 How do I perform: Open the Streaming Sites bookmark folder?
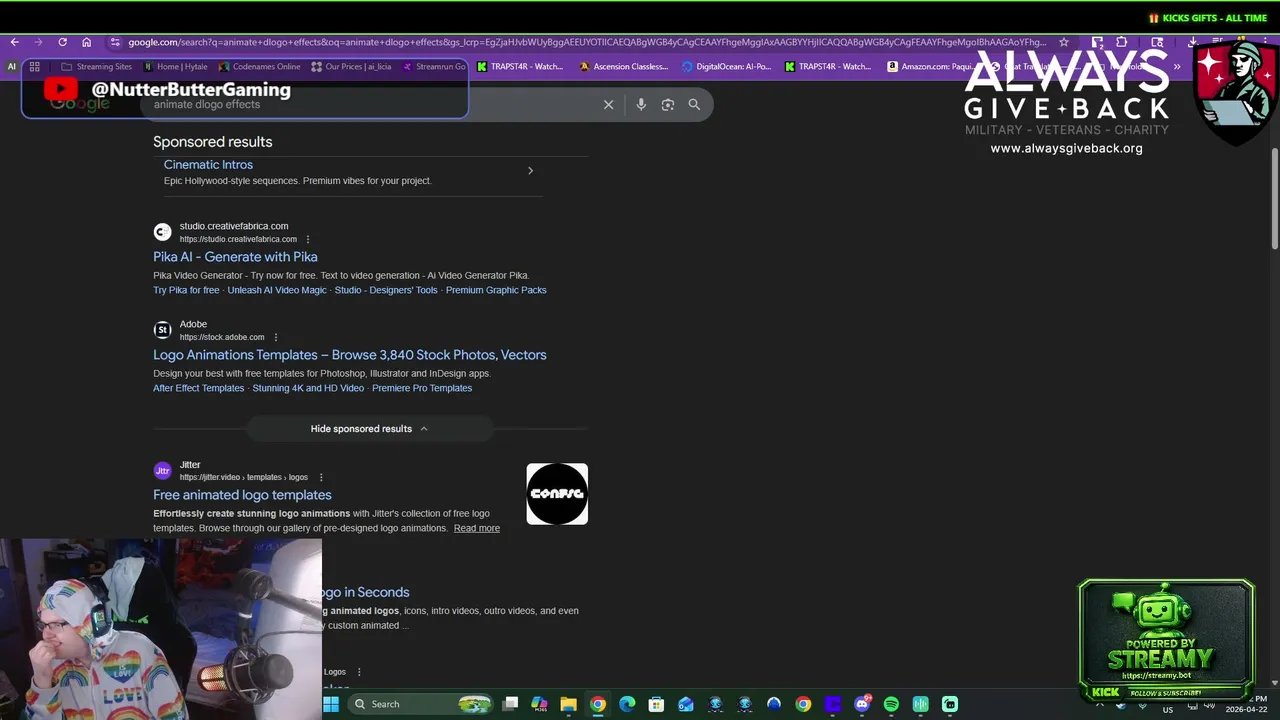tap(96, 67)
